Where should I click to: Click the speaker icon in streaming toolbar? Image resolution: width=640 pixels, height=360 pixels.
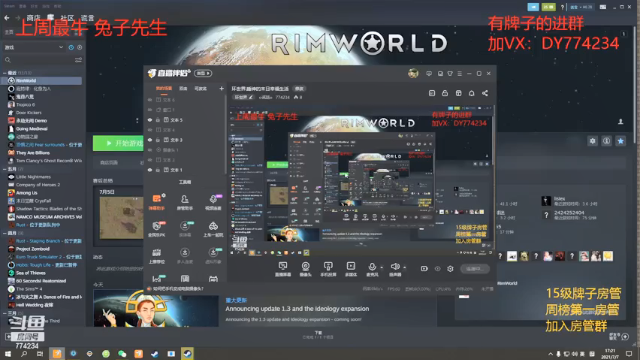click(395, 267)
